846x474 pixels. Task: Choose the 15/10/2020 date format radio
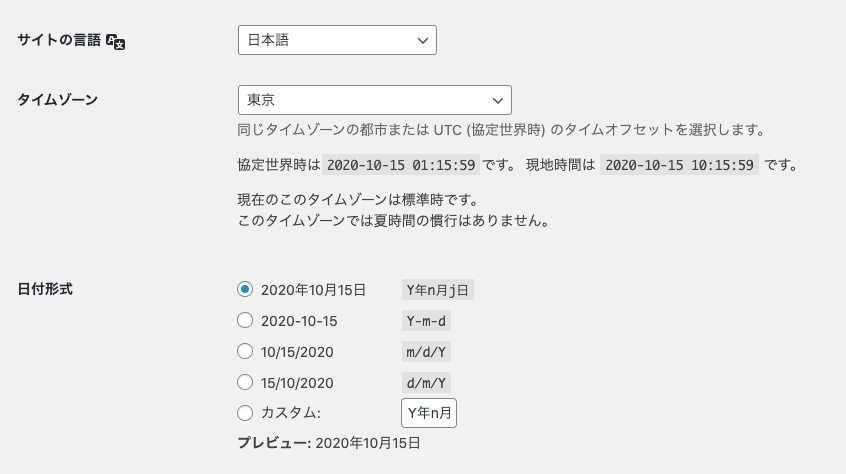coord(245,382)
